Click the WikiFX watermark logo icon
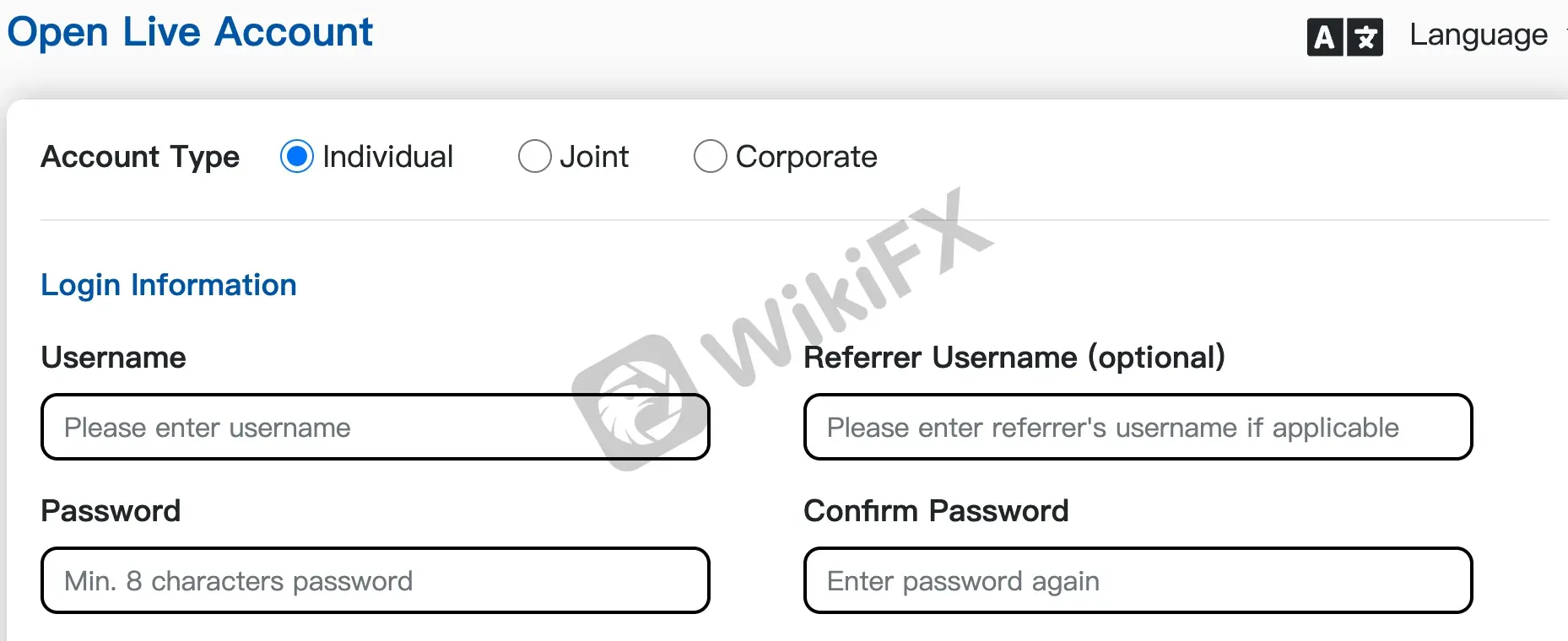This screenshot has width=1568, height=641. click(641, 403)
